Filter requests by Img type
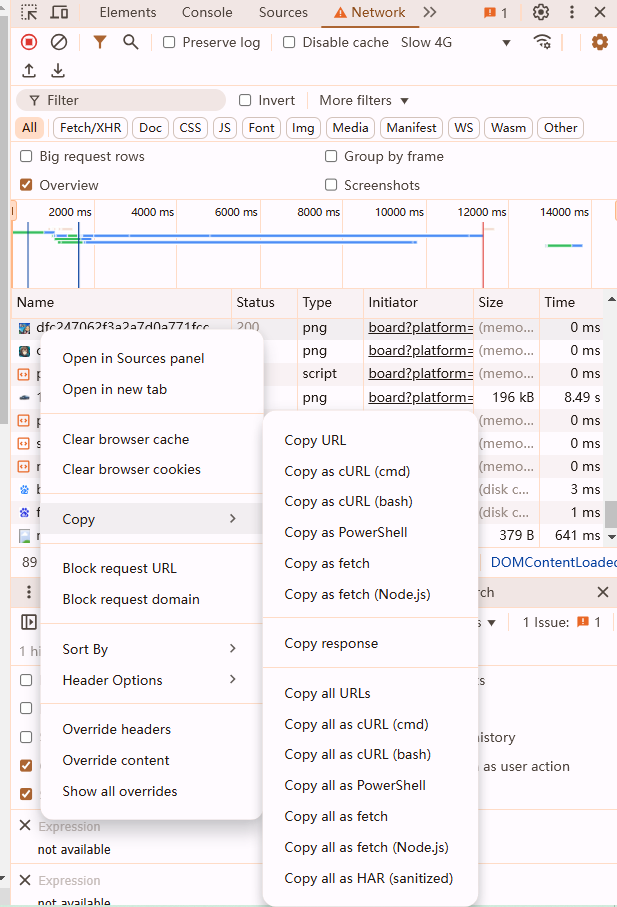 click(303, 128)
